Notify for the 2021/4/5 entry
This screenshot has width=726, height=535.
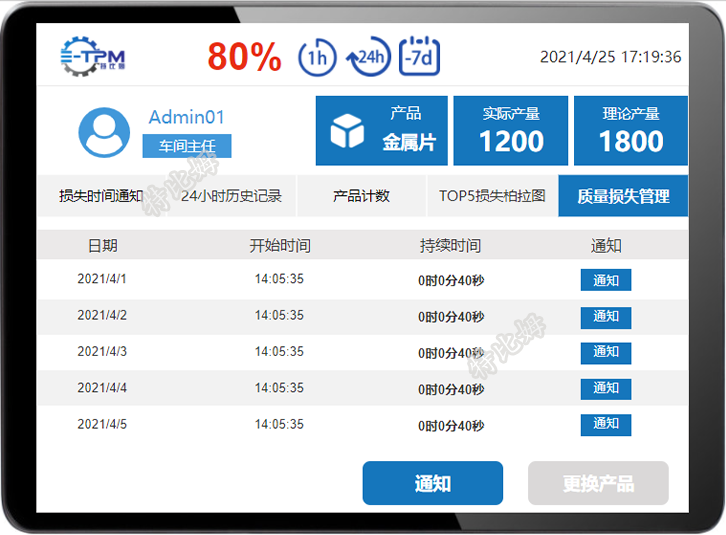pyautogui.click(x=606, y=425)
